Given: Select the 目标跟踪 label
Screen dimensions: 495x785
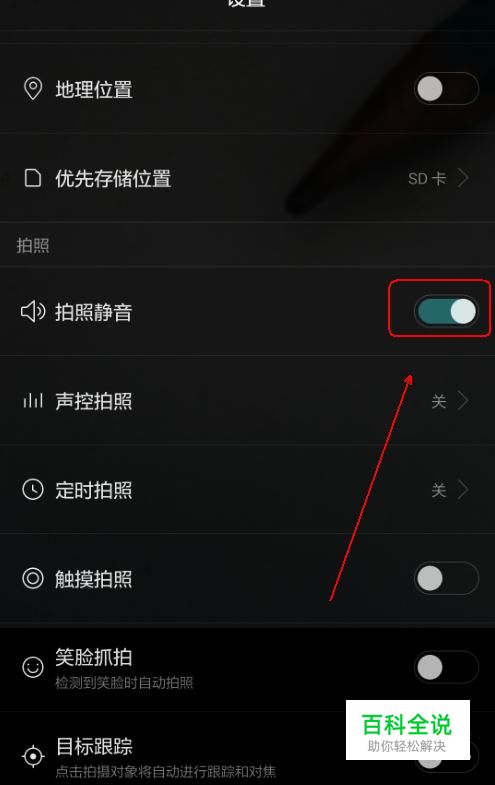Looking at the screenshot, I should tap(94, 746).
